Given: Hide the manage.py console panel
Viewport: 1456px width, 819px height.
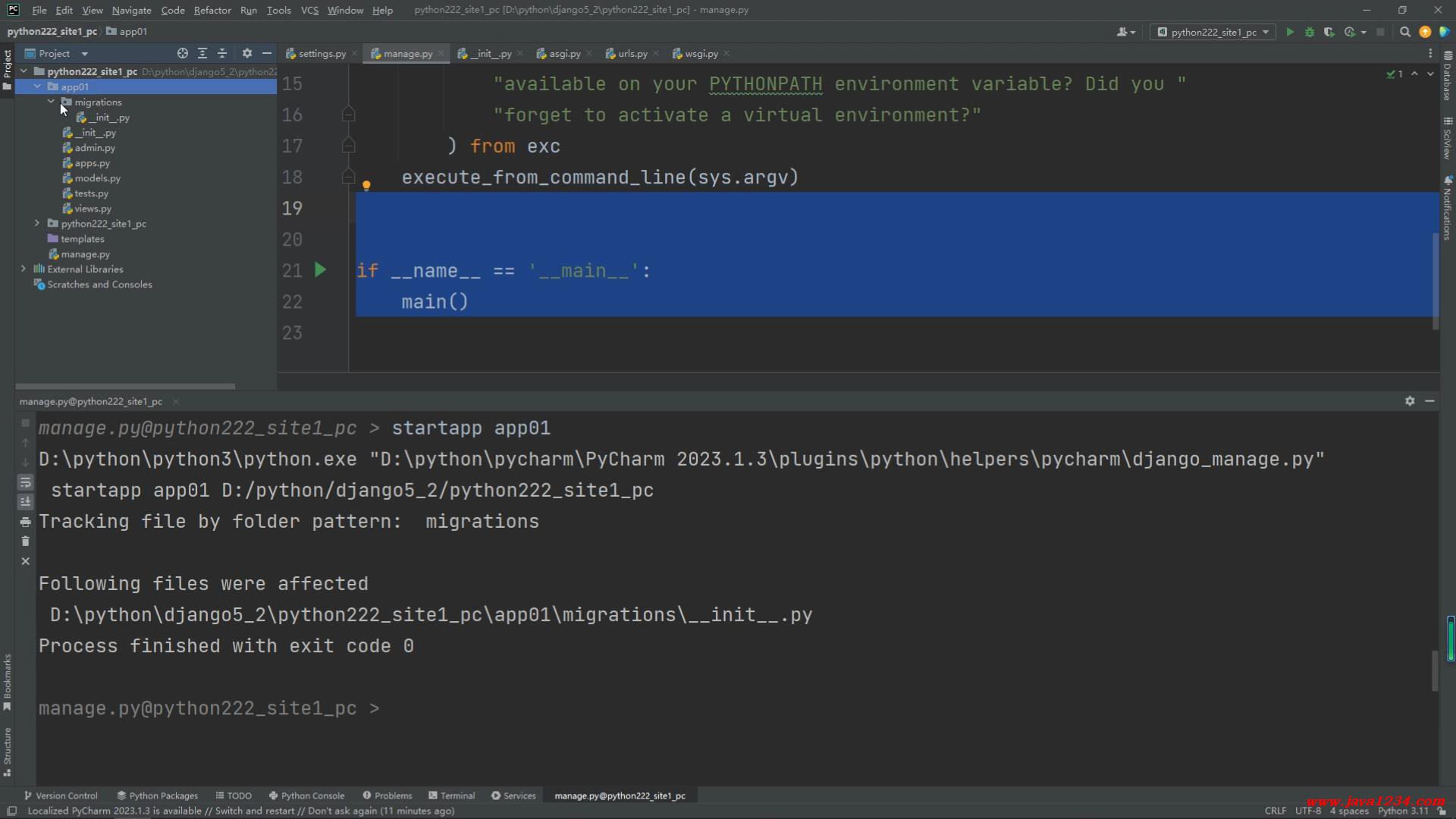Looking at the screenshot, I should pos(1429,401).
